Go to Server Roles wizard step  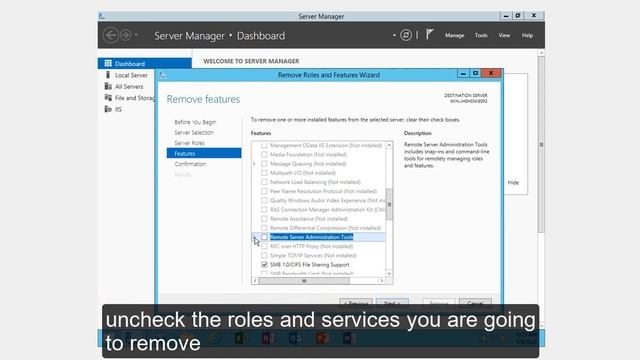(189, 143)
